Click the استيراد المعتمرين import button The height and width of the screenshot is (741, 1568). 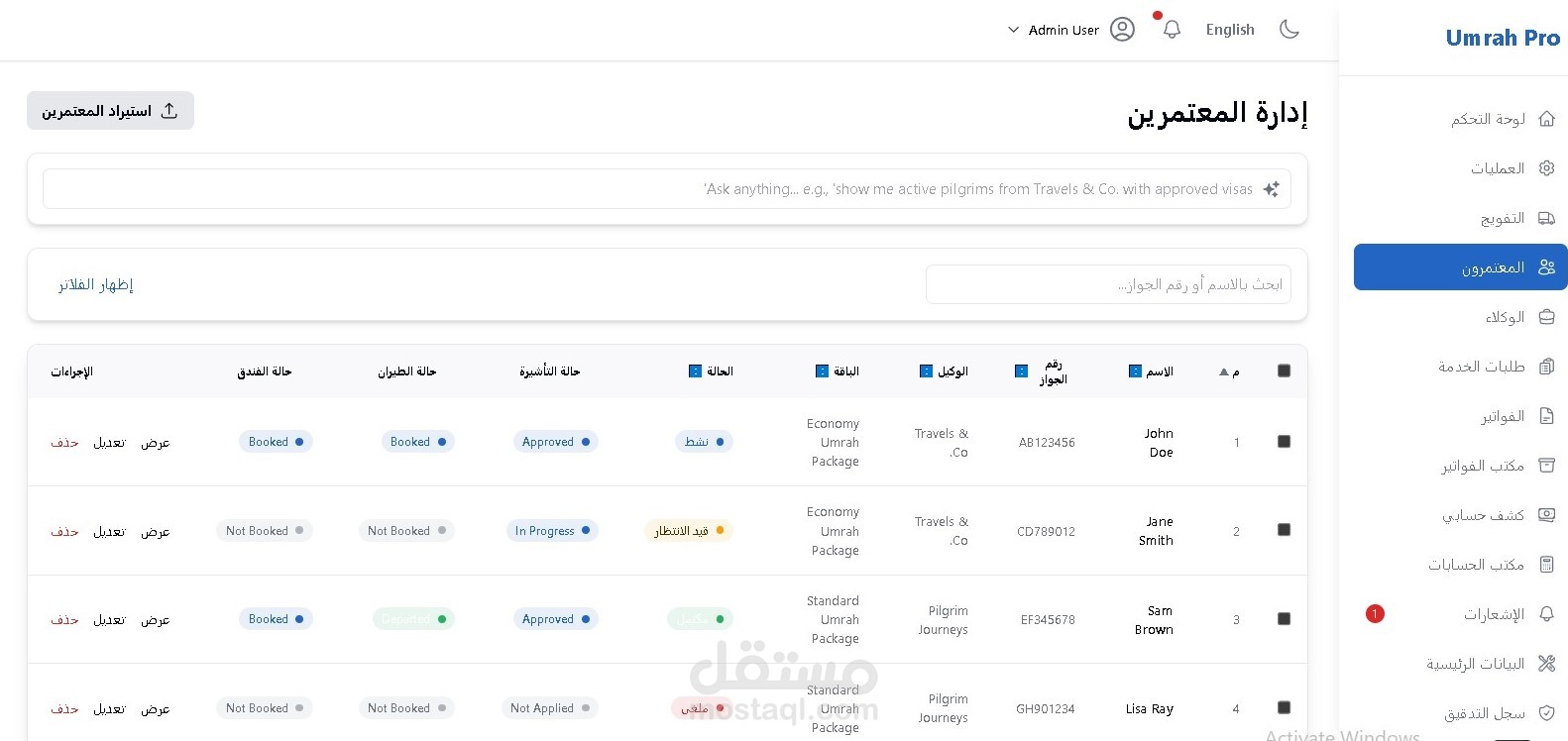(110, 111)
